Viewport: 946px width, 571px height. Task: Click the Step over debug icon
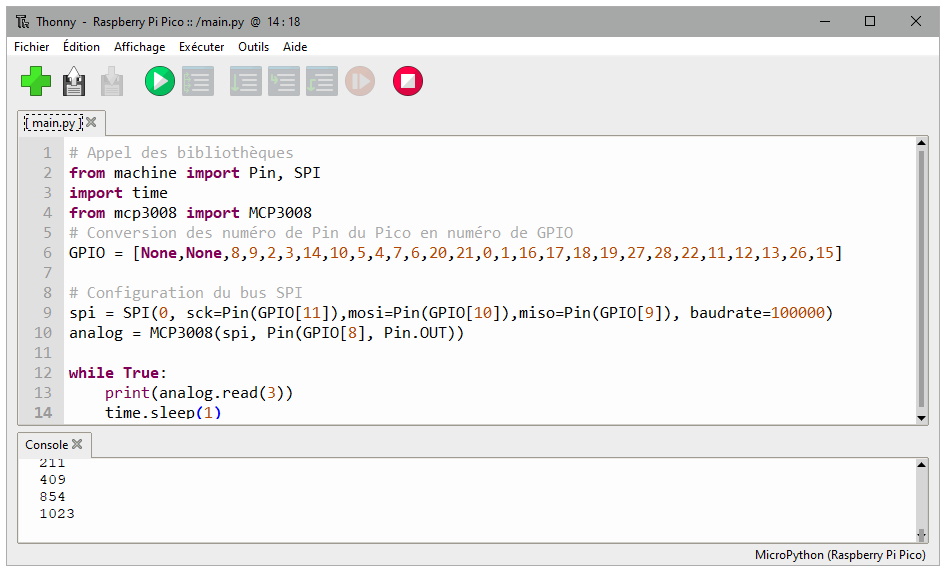pos(245,81)
